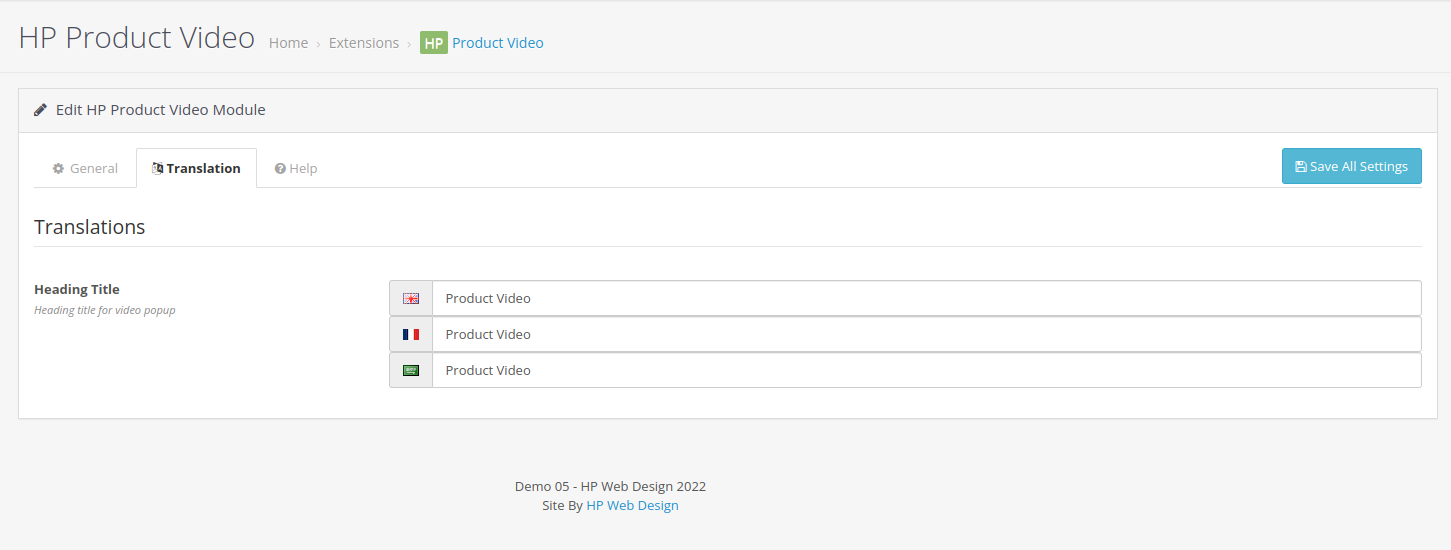The height and width of the screenshot is (550, 1451).
Task: Focus the English heading title field
Action: [925, 298]
